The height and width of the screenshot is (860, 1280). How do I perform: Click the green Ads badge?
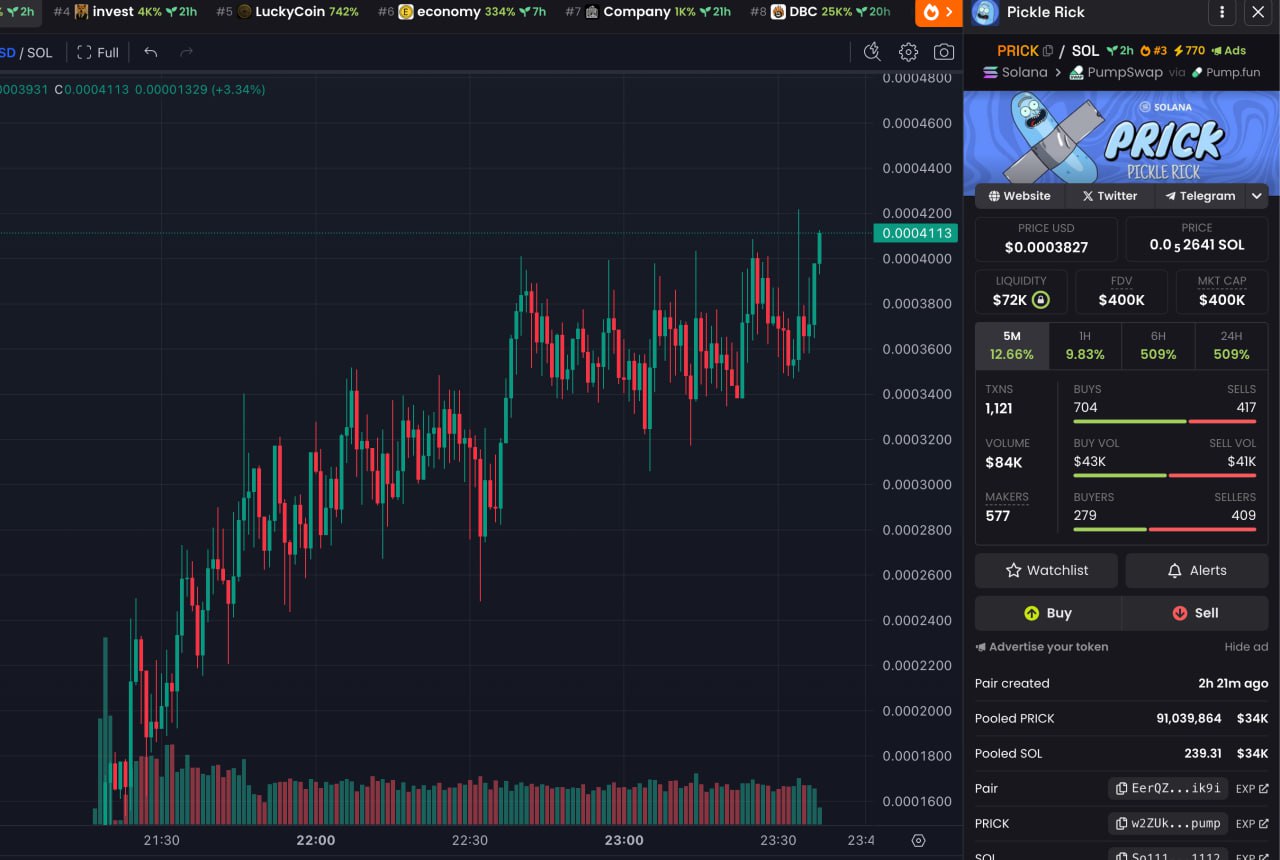pos(1229,51)
